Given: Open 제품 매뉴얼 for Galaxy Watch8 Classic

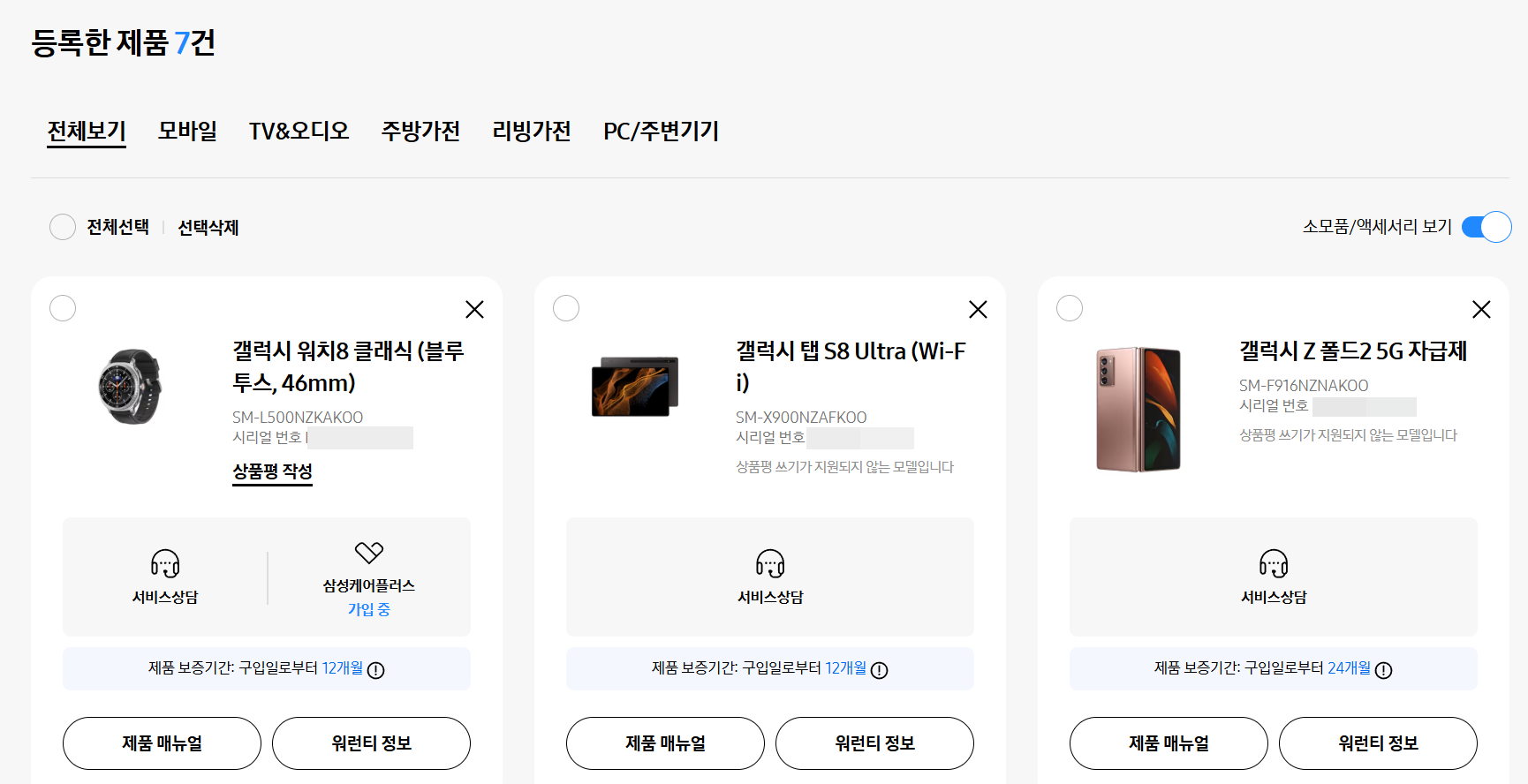Looking at the screenshot, I should pos(162,743).
